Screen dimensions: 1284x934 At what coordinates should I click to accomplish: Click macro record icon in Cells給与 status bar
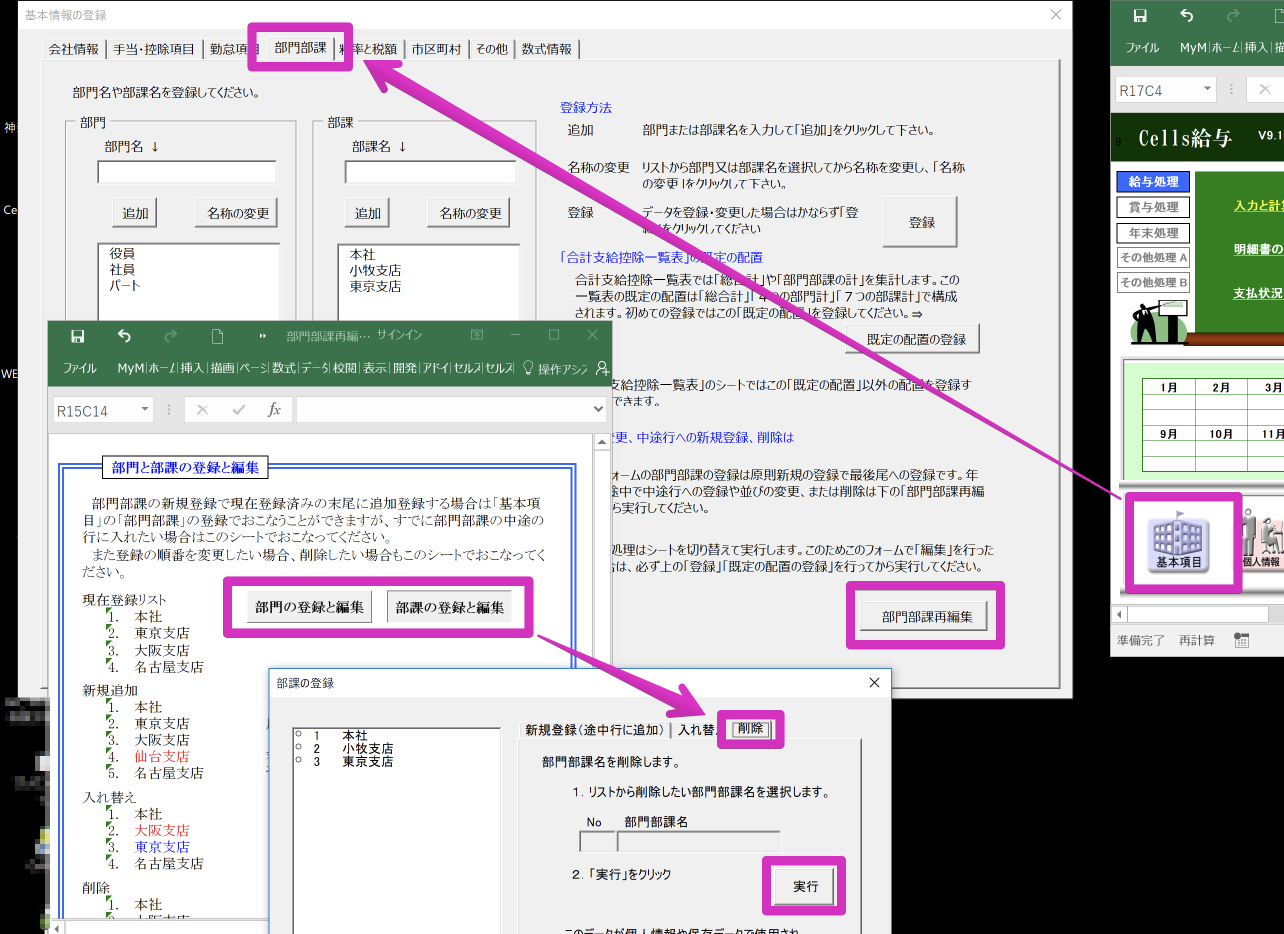coord(1241,640)
